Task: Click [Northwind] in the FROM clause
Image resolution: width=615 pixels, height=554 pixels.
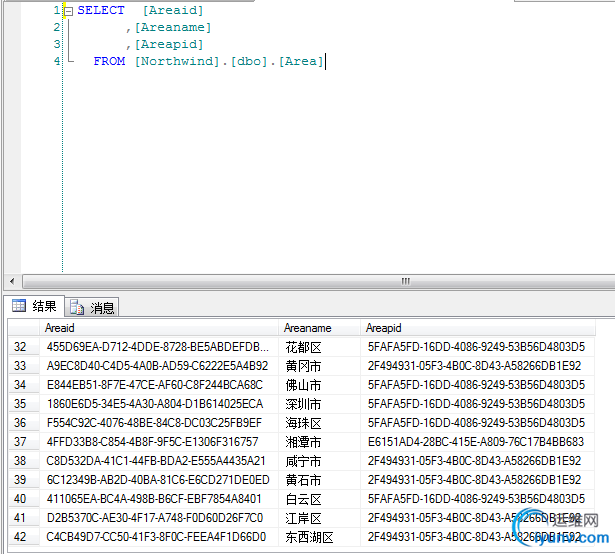Action: pyautogui.click(x=176, y=61)
